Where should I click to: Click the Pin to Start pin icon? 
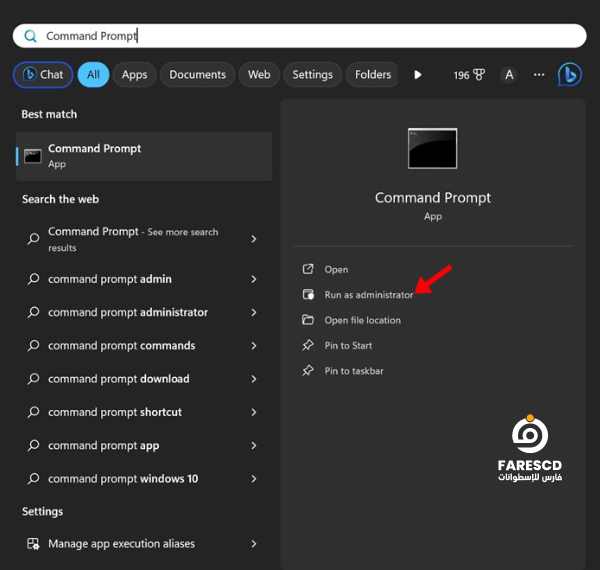click(308, 345)
